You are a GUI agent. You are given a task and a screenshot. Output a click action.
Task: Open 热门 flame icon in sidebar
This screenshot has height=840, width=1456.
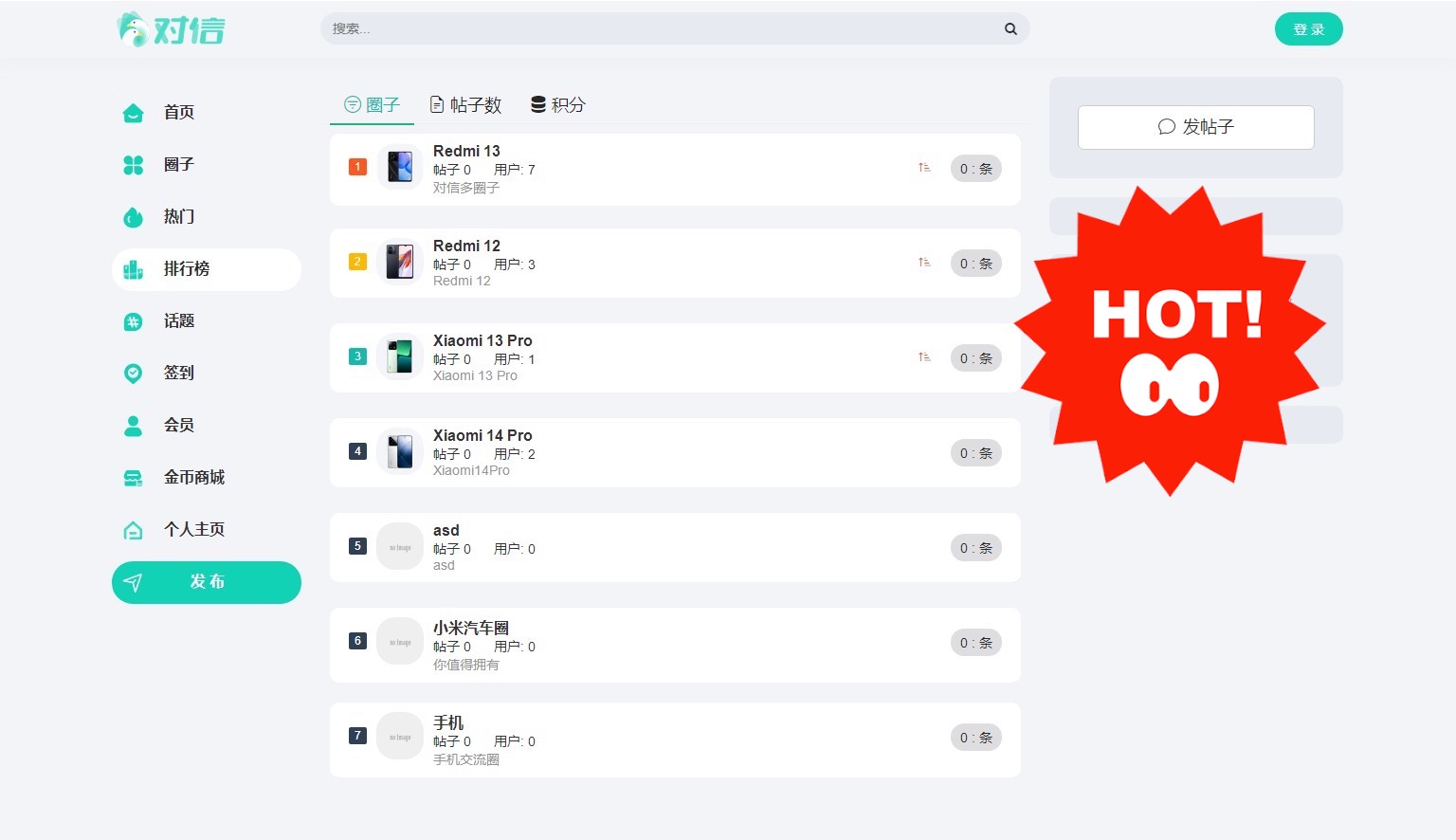click(x=134, y=217)
